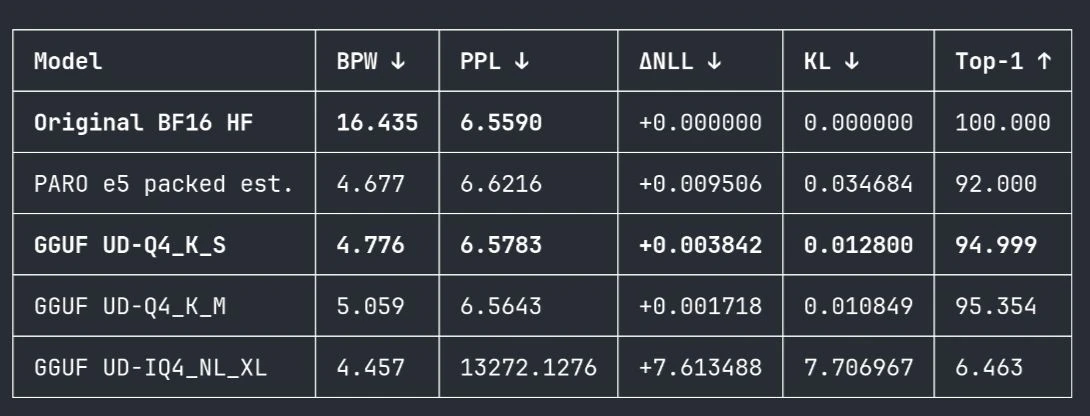
Task: Click the KL down arrow header
Action: [832, 61]
